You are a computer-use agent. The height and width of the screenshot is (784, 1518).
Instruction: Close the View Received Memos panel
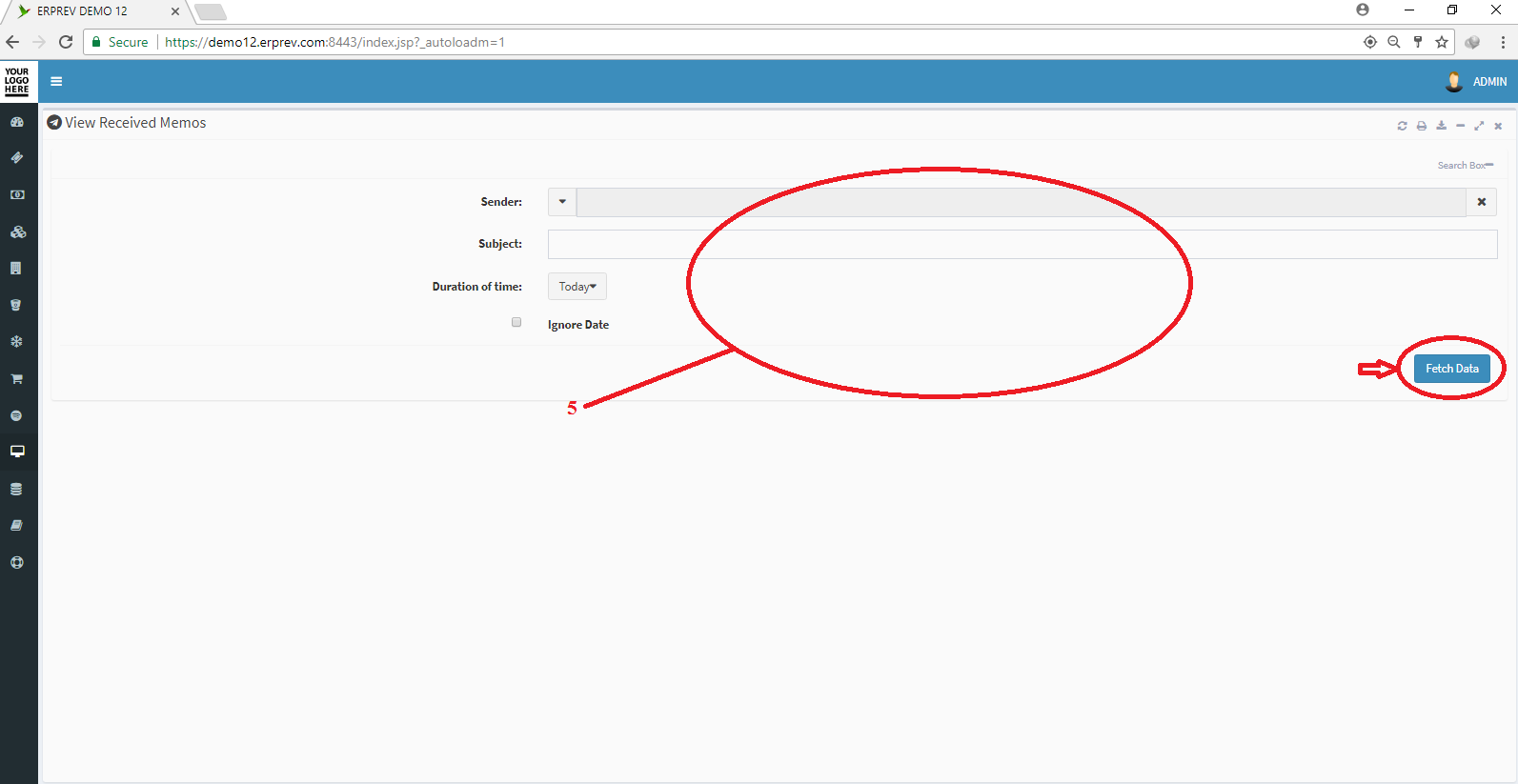[1498, 126]
